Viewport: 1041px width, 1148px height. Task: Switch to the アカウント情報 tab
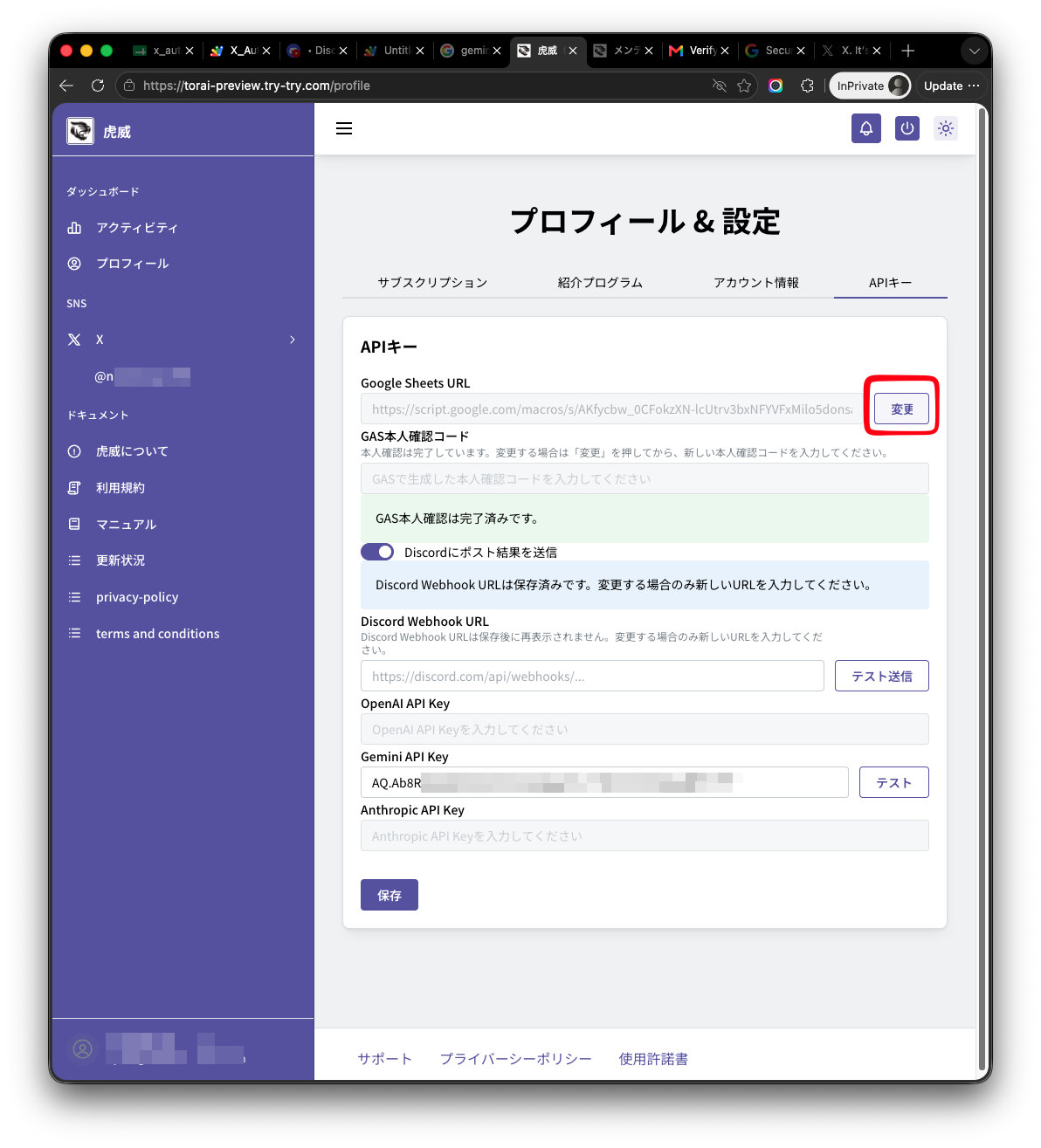point(756,283)
